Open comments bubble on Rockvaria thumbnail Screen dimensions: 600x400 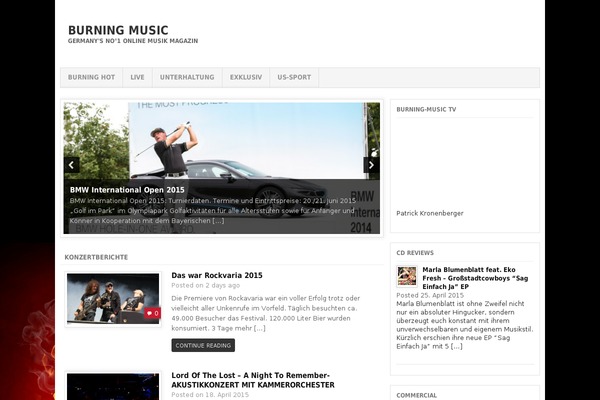[152, 313]
